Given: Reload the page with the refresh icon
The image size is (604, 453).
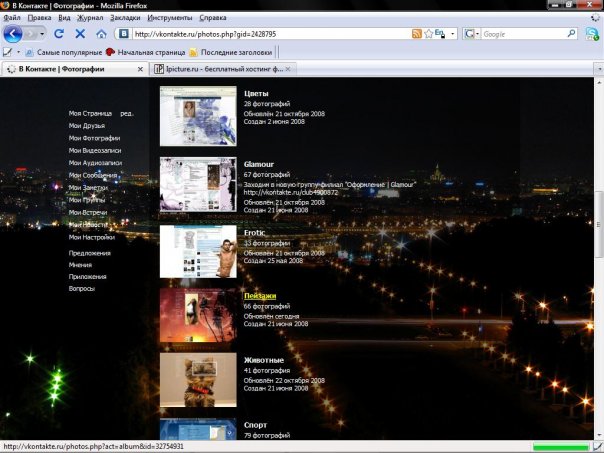Looking at the screenshot, I should 59,34.
